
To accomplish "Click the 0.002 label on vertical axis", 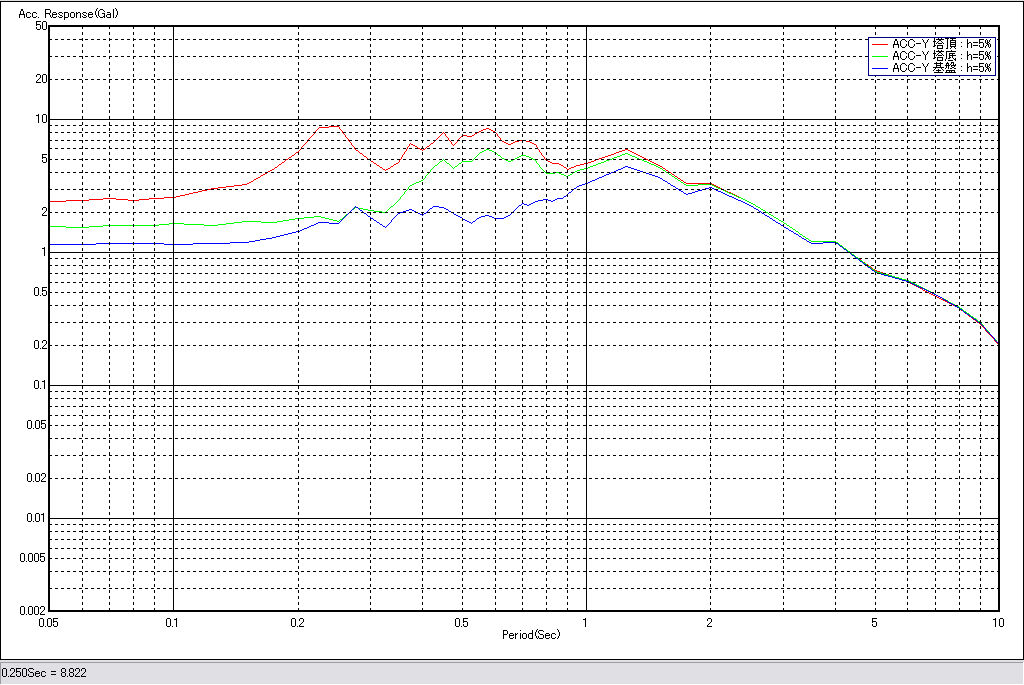I will 33,611.
